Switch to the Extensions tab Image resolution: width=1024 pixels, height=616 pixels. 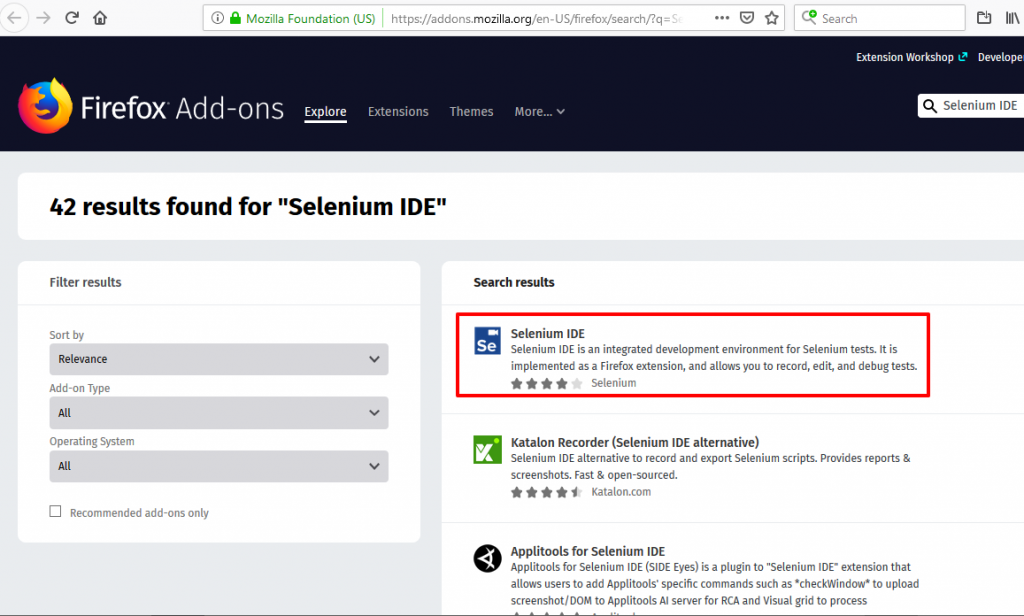398,112
